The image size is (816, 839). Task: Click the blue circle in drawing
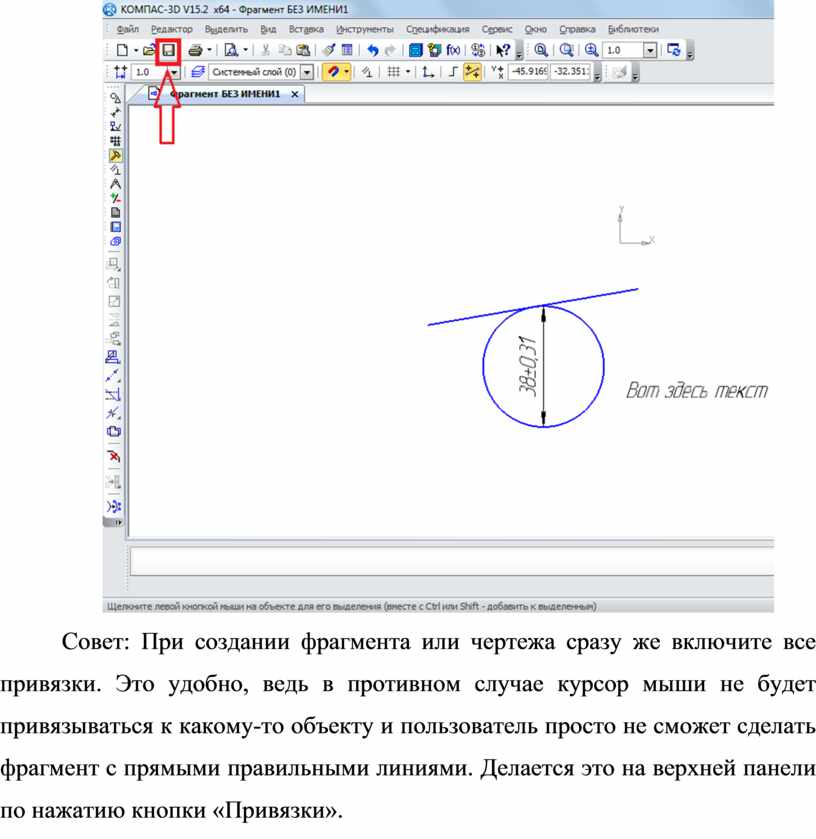(x=485, y=365)
